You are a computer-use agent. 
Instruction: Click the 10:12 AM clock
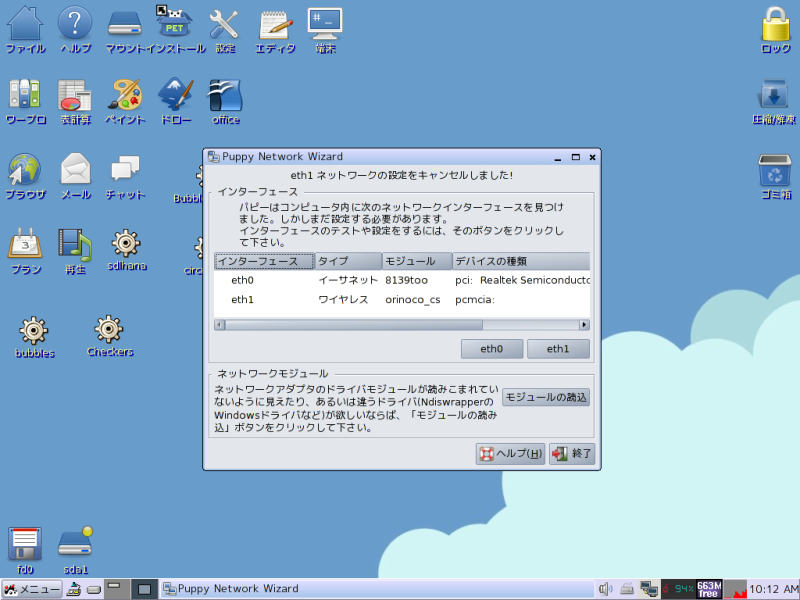click(x=773, y=589)
